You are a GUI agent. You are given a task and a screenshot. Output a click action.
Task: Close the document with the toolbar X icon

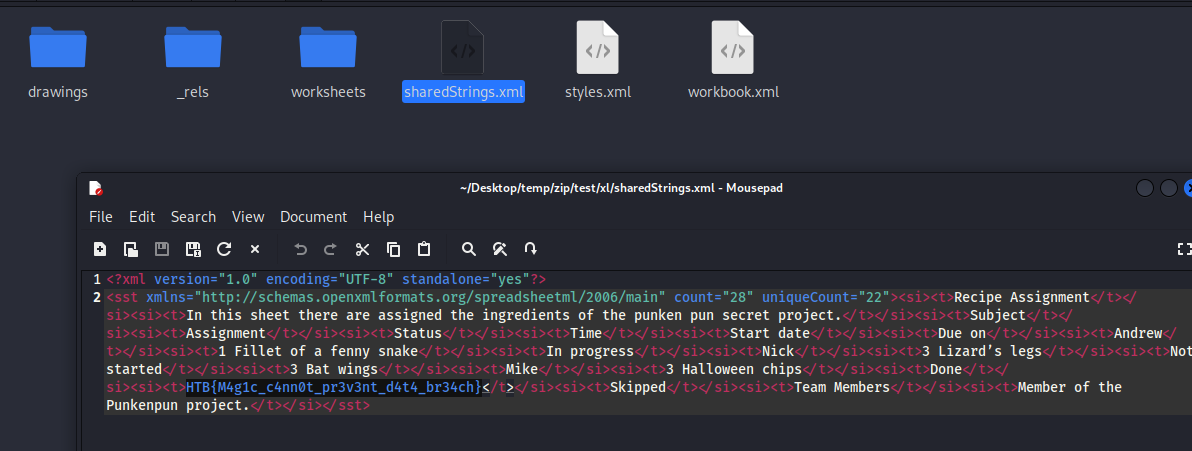click(x=255, y=249)
